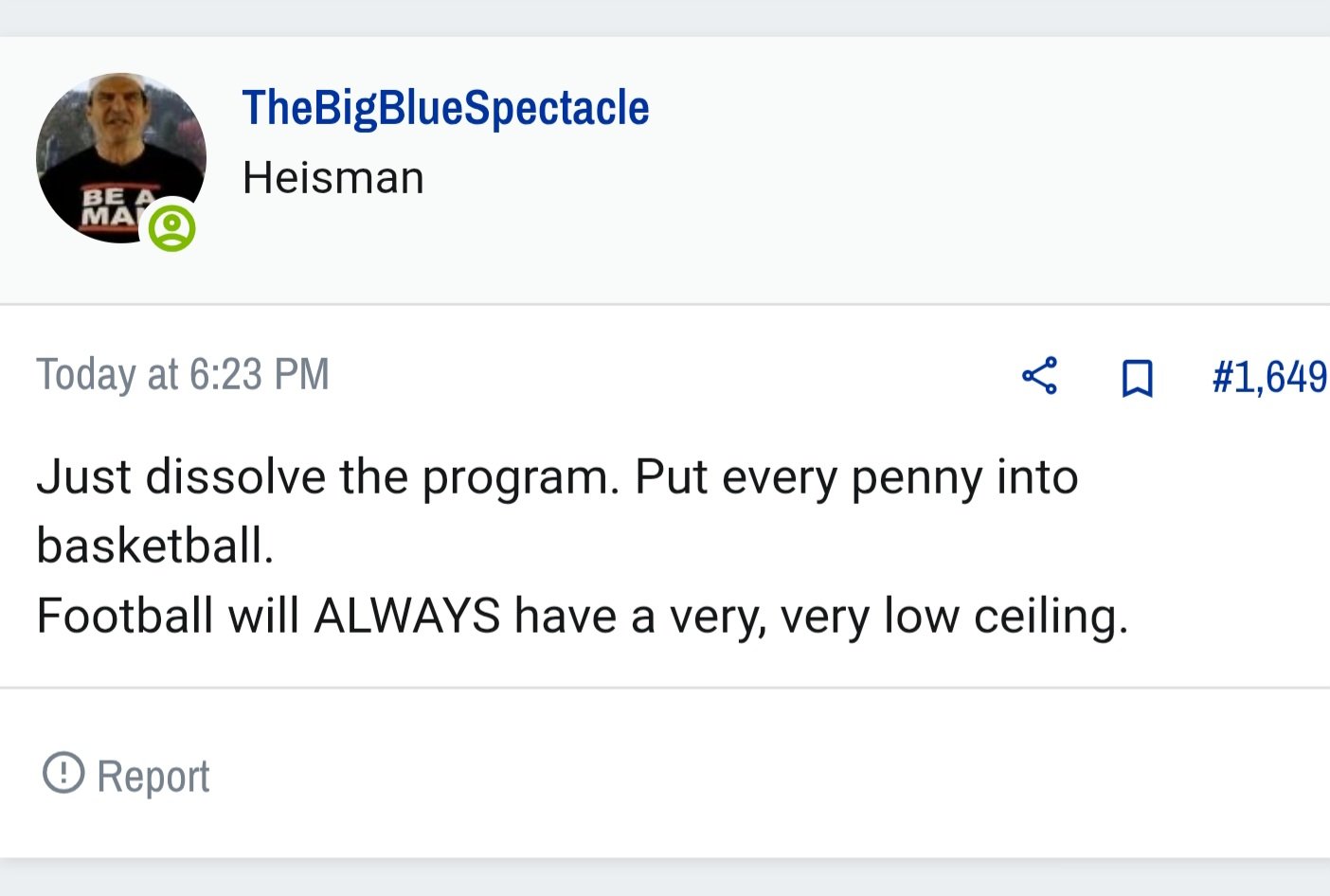The width and height of the screenshot is (1330, 896).
Task: Click the 'Heisman' user title
Action: (x=332, y=177)
